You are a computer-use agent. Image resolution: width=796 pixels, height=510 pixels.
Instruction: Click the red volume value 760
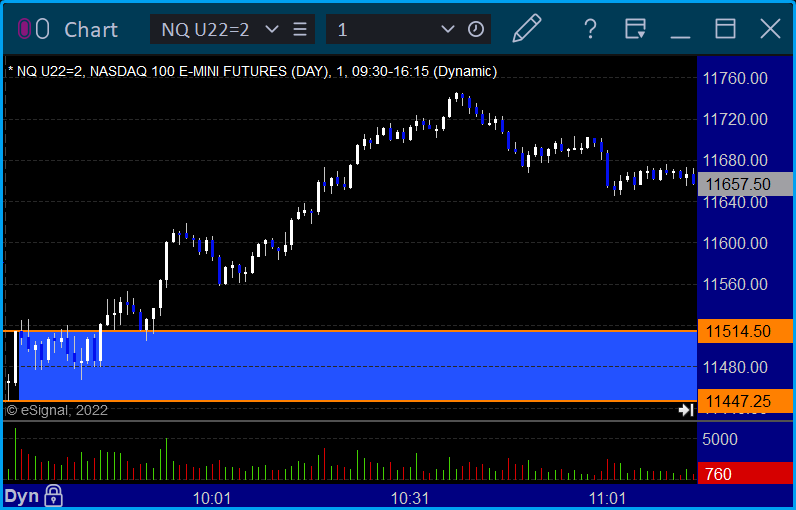[x=745, y=474]
